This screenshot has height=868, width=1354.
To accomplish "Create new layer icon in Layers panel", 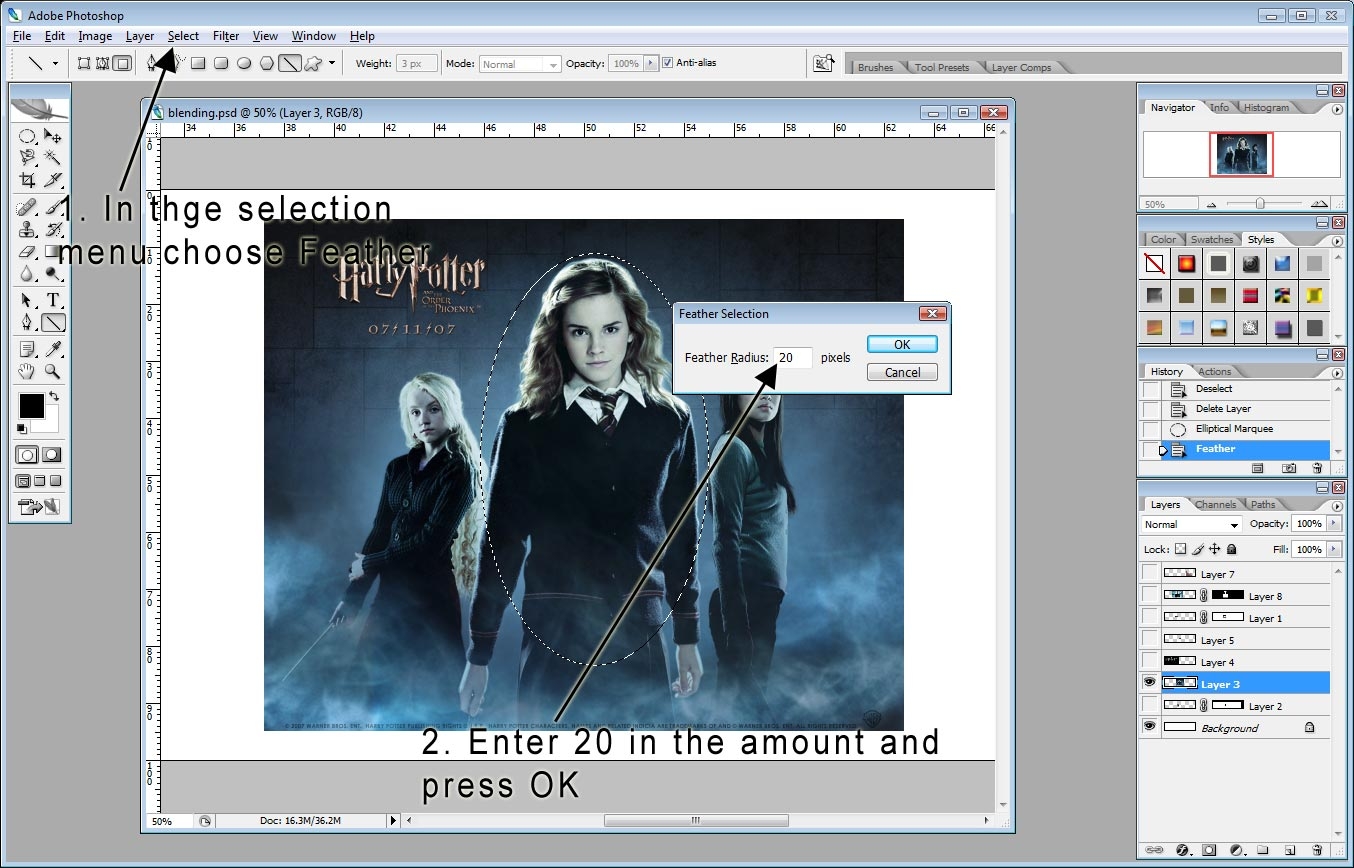I will 1289,850.
